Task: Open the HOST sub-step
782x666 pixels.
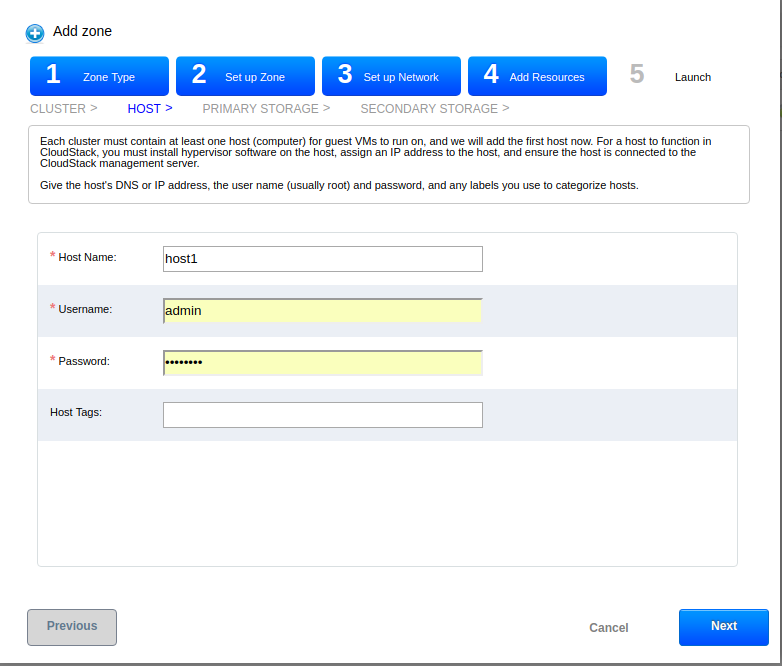Action: 150,109
